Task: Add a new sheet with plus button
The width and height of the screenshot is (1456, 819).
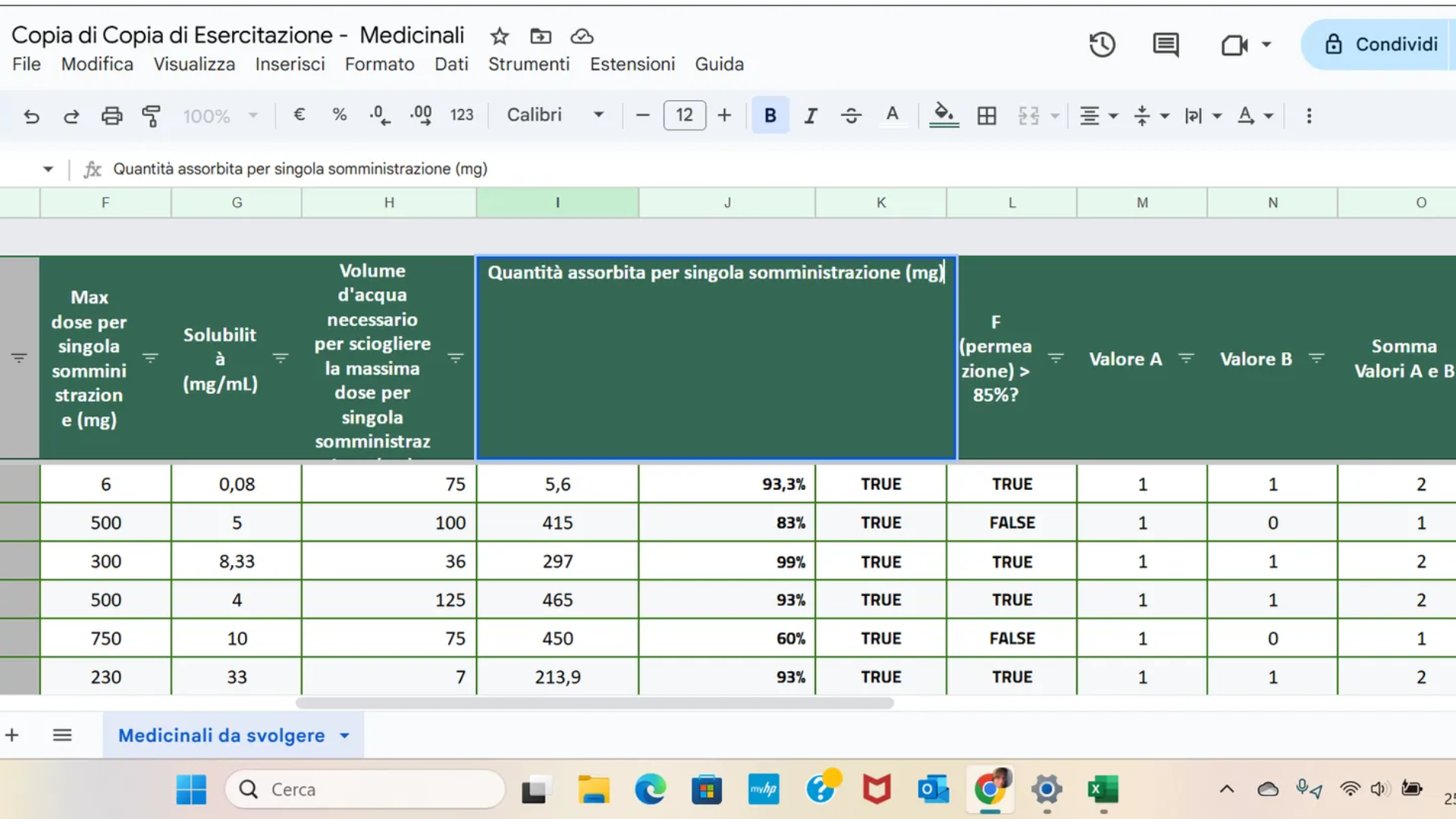Action: (x=12, y=735)
